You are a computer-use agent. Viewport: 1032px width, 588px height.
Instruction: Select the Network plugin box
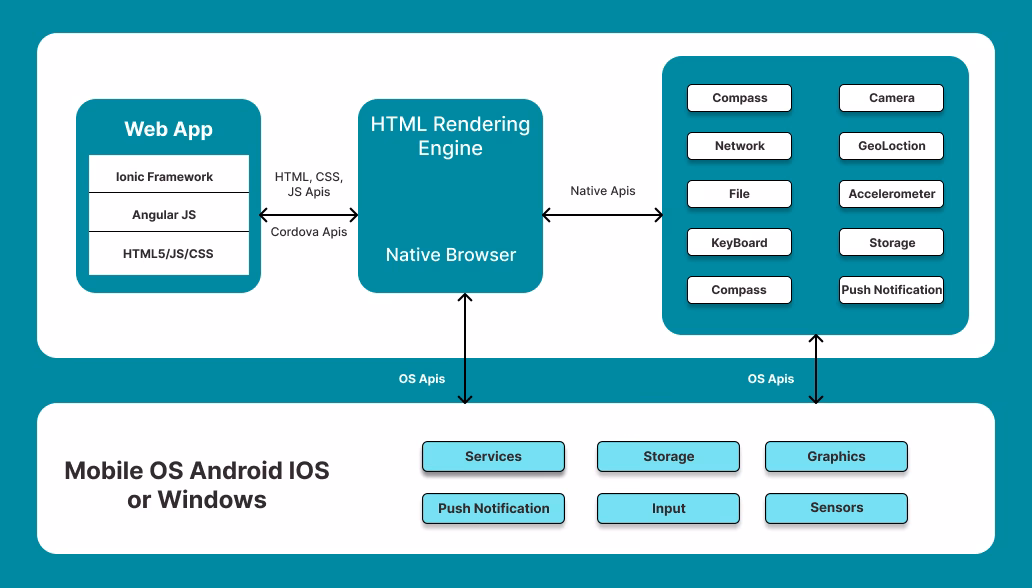point(739,146)
